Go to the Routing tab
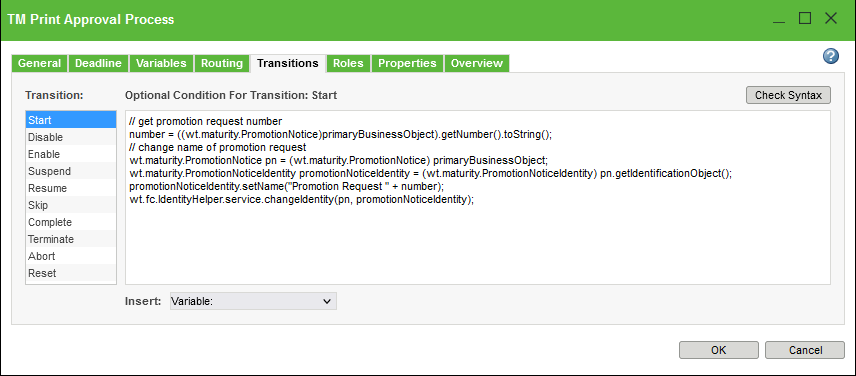 (x=222, y=63)
